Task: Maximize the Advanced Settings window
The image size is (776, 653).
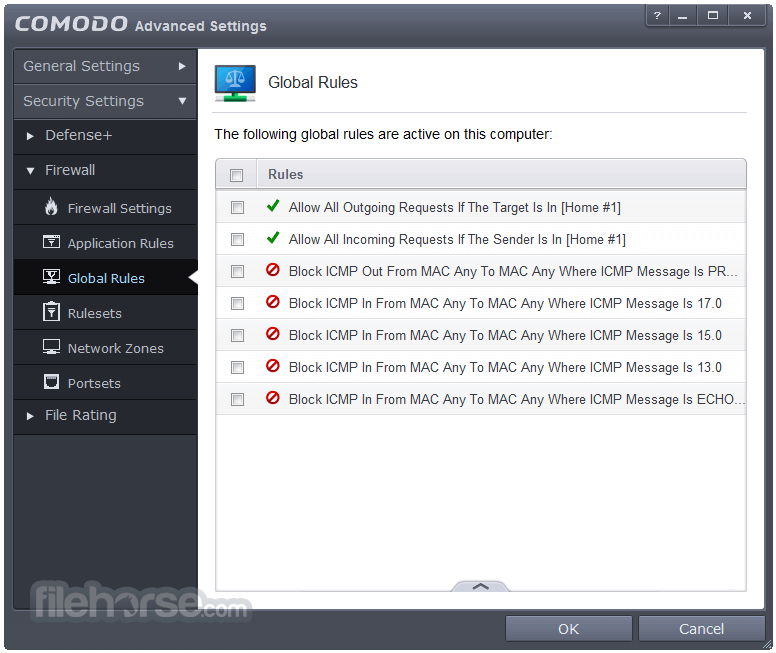Action: coord(713,16)
